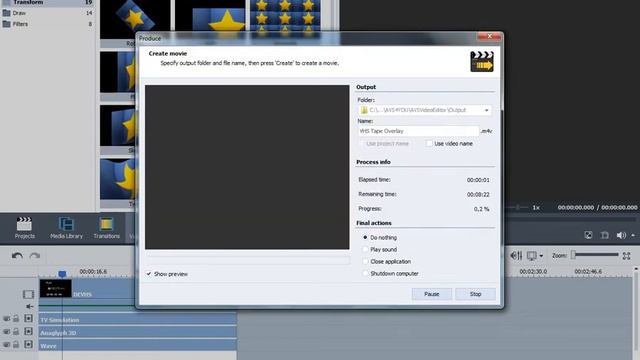Select the large centered star effect thumbnail

(210, 16)
